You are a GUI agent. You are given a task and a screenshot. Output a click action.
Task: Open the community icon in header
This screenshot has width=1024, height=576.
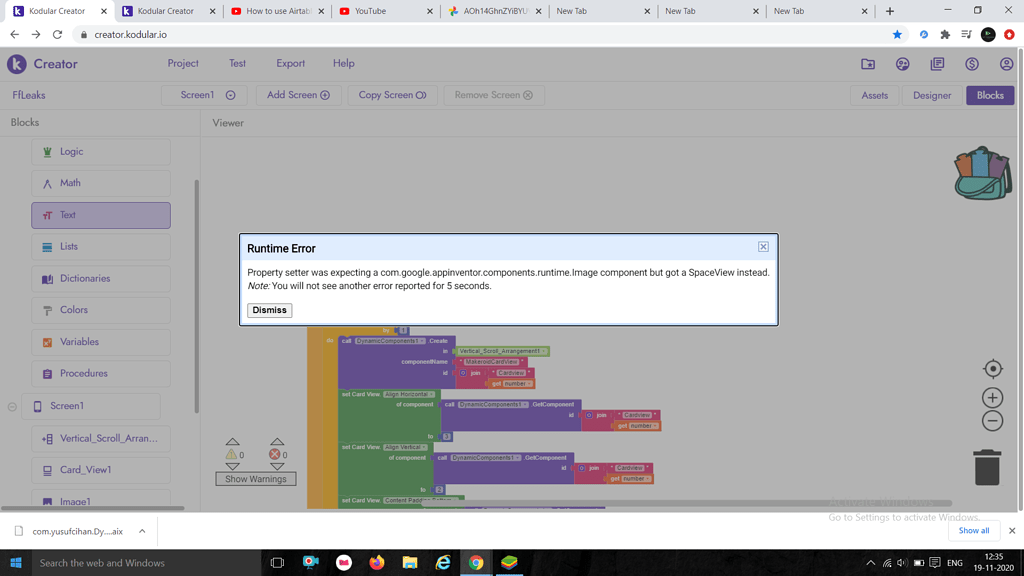click(x=903, y=64)
